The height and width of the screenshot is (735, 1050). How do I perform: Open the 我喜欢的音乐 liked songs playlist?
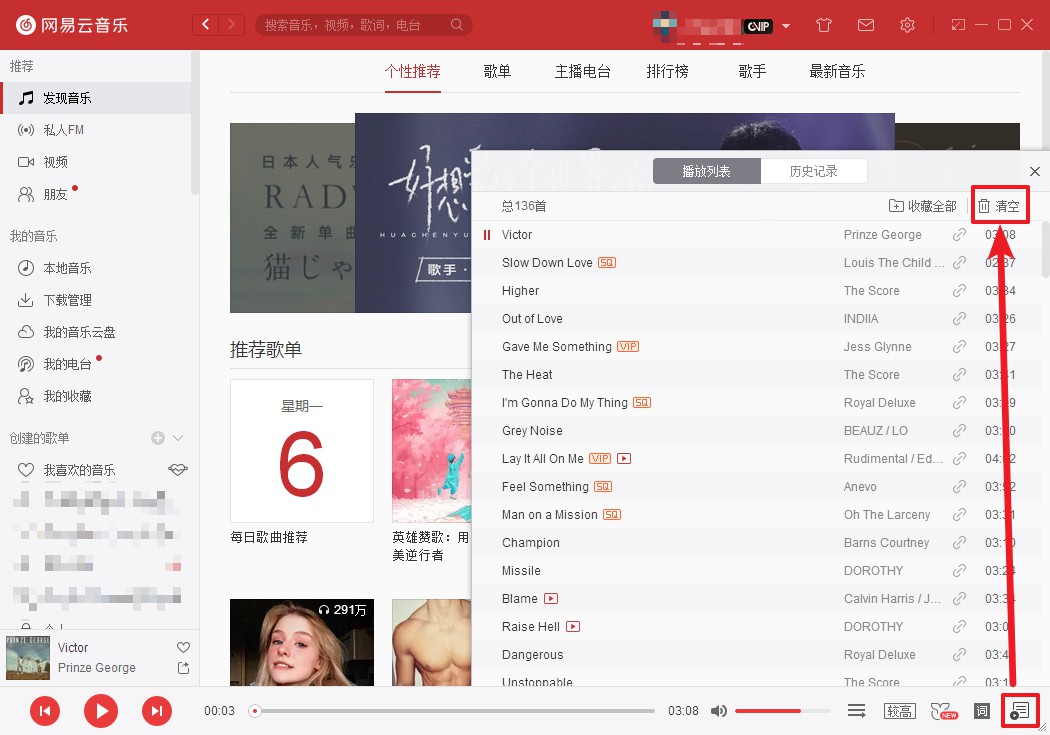pos(79,470)
